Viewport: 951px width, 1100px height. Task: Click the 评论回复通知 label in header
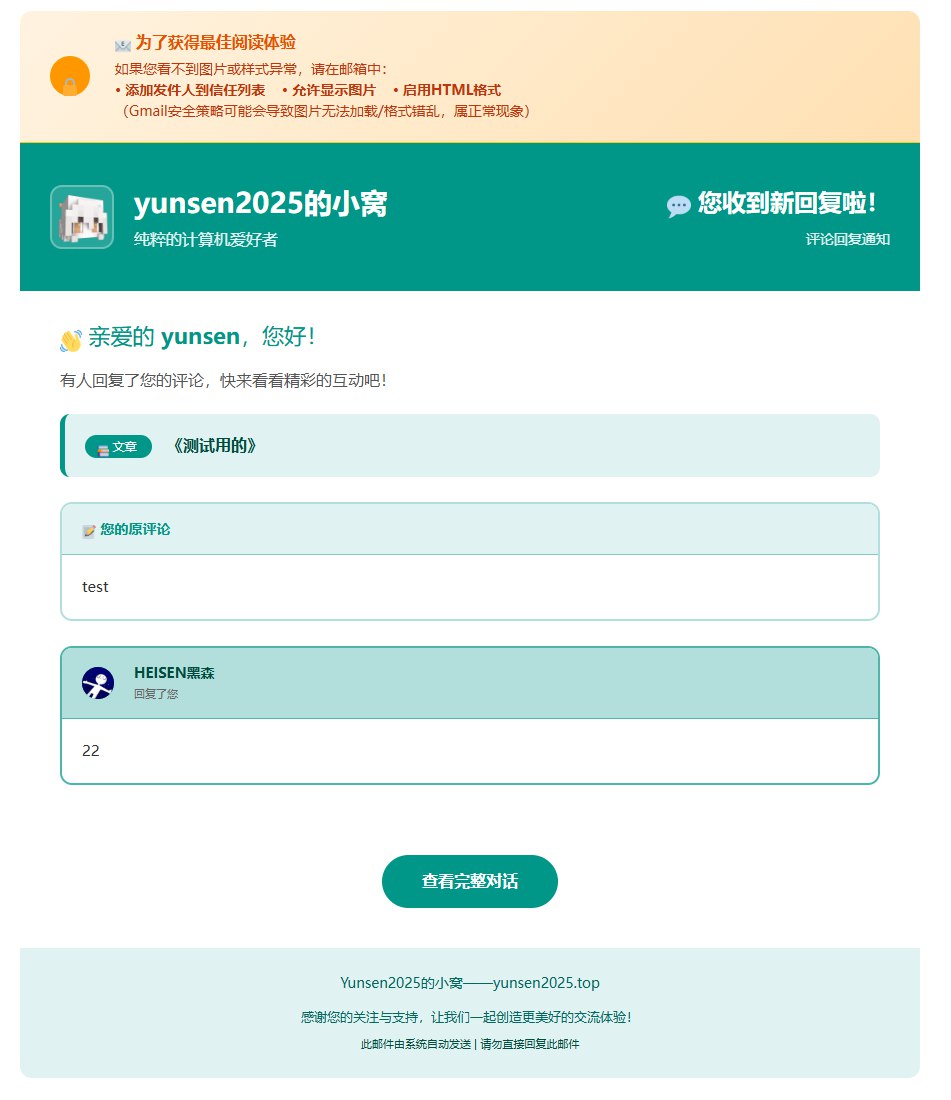[847, 239]
